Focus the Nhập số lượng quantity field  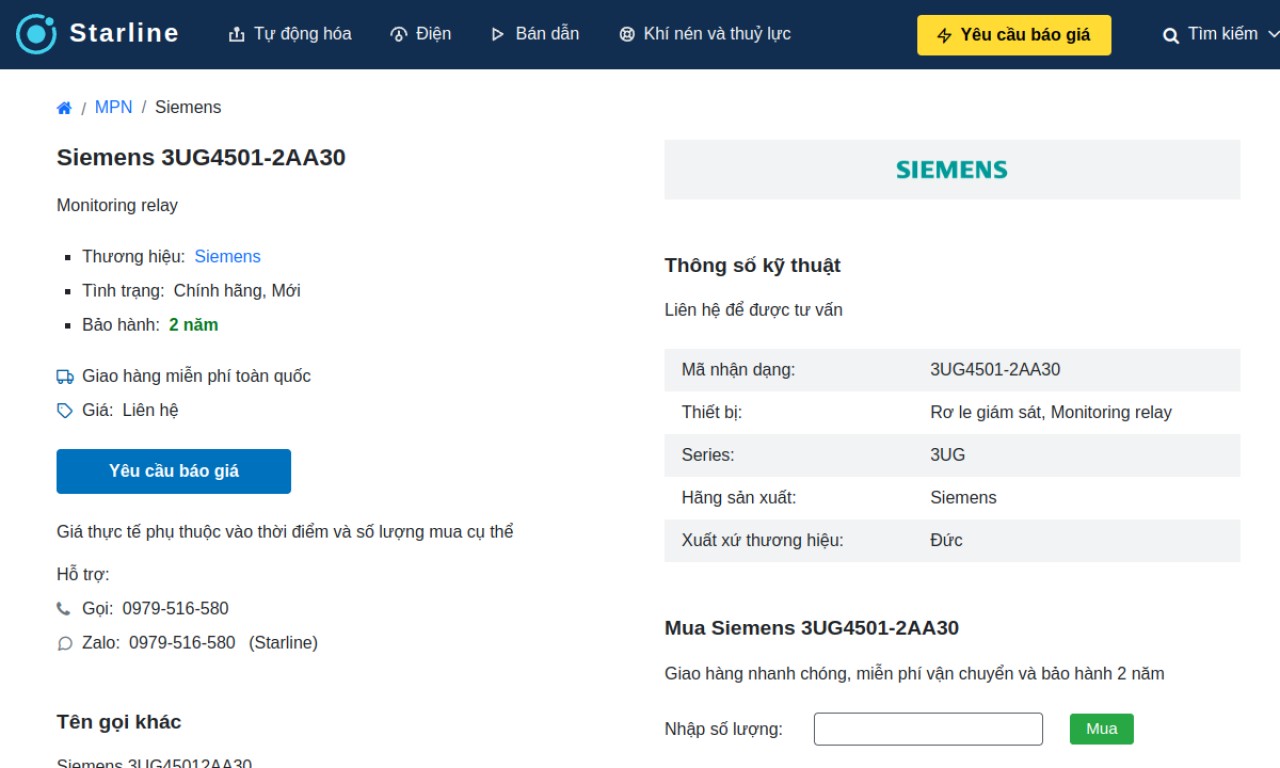pyautogui.click(x=928, y=729)
